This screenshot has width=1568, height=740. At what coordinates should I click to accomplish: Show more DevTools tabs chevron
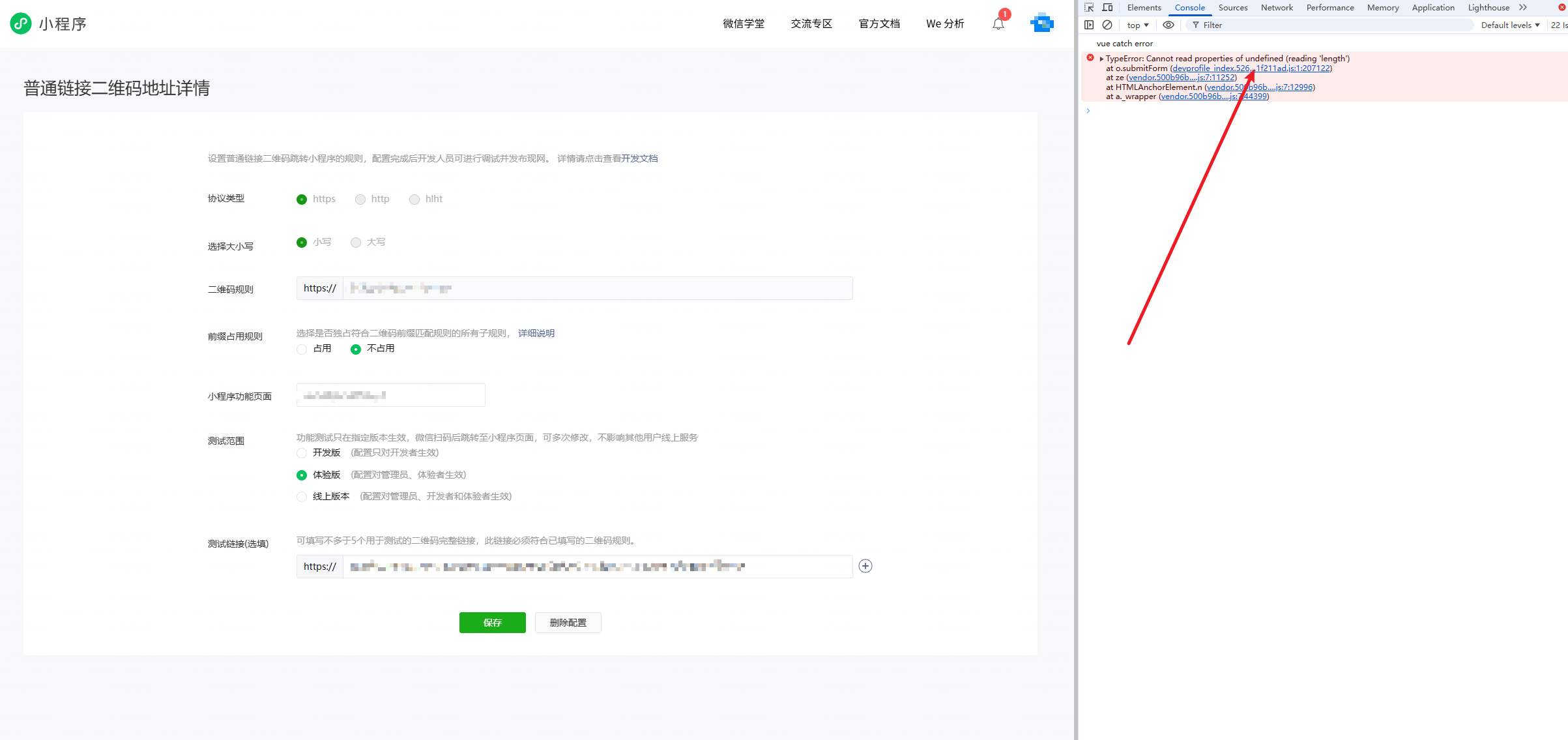(x=1523, y=8)
